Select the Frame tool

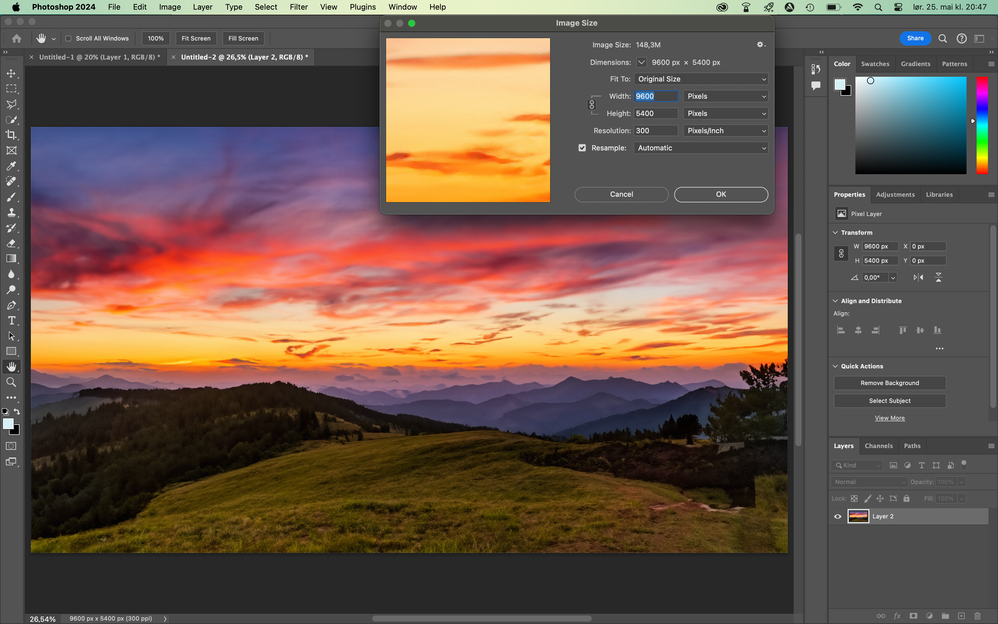(x=11, y=151)
